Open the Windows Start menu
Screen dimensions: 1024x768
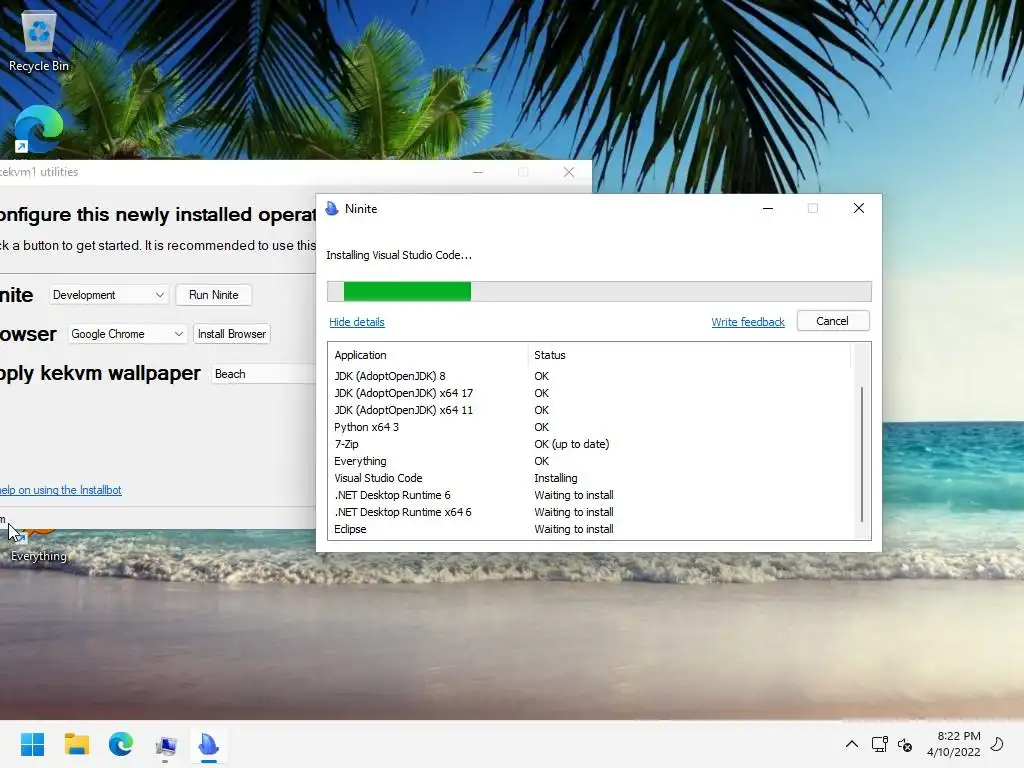click(33, 744)
